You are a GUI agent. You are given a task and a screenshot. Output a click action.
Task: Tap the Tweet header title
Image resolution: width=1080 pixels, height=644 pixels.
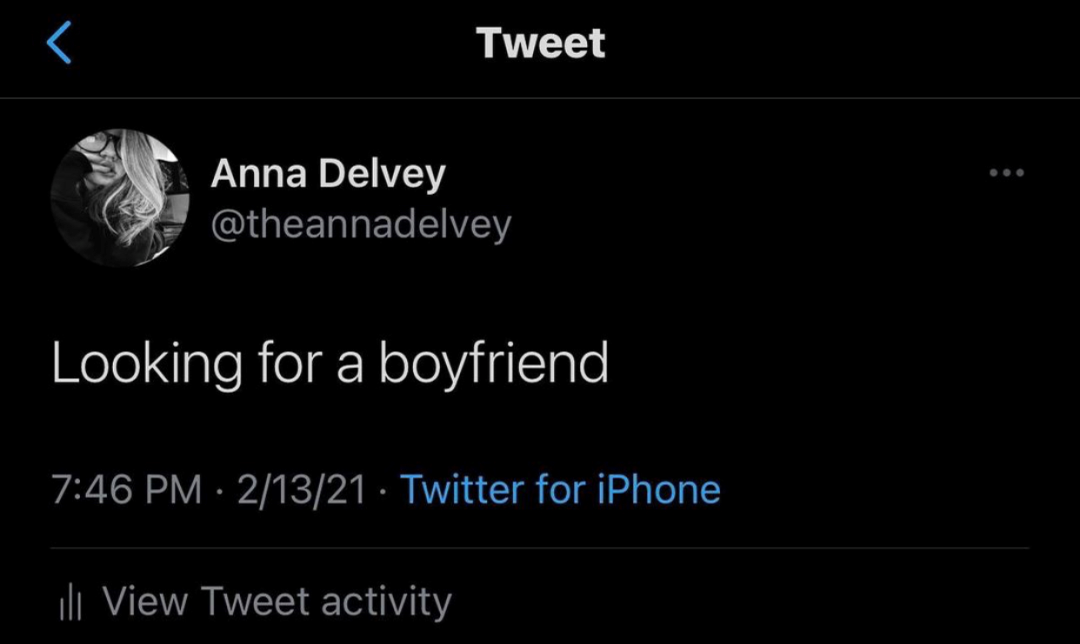click(540, 44)
